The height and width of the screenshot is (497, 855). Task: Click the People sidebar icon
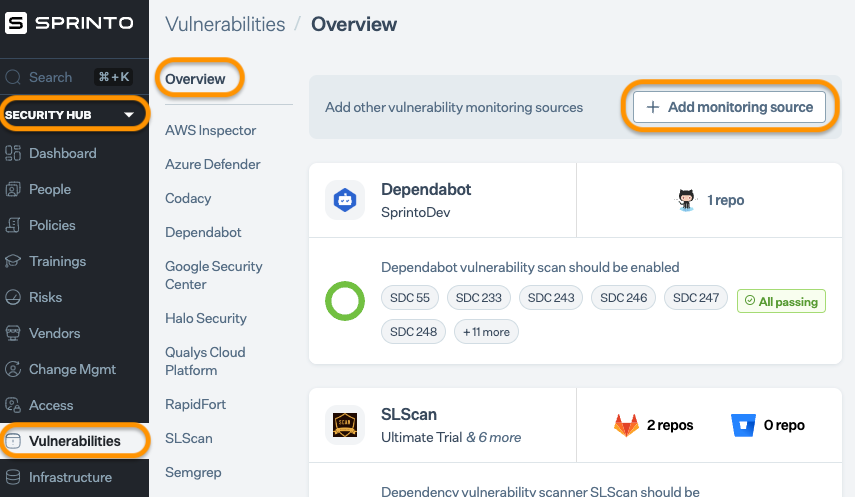pyautogui.click(x=13, y=189)
